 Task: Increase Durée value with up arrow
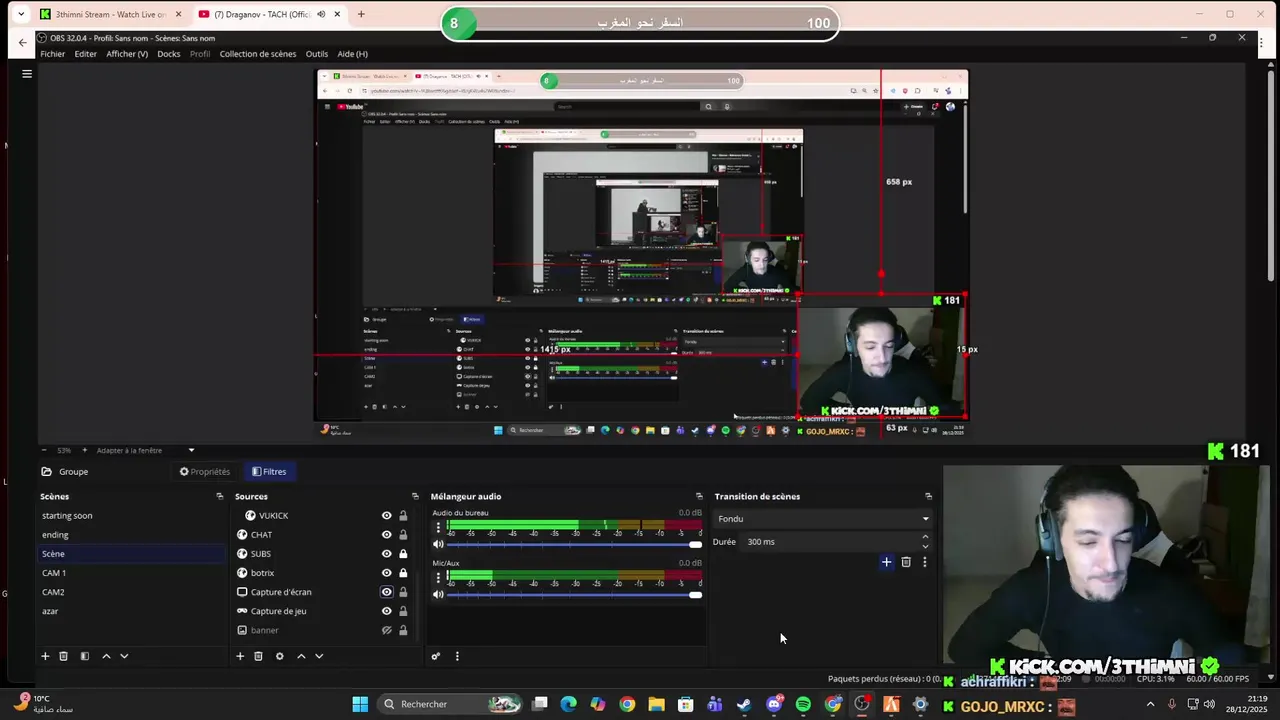pos(925,537)
